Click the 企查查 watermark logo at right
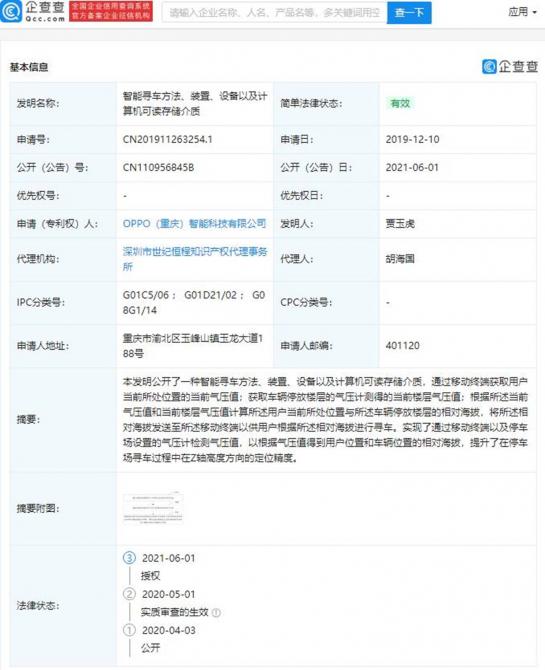Image resolution: width=545 pixels, height=670 pixels. point(510,66)
